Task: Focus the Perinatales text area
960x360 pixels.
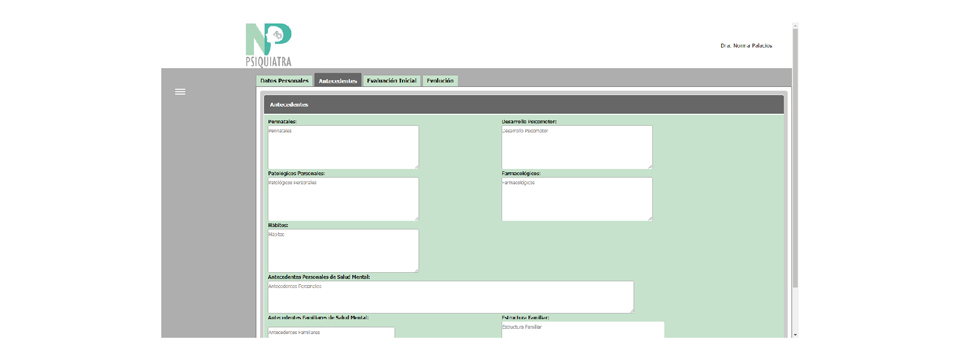Action: [343, 148]
